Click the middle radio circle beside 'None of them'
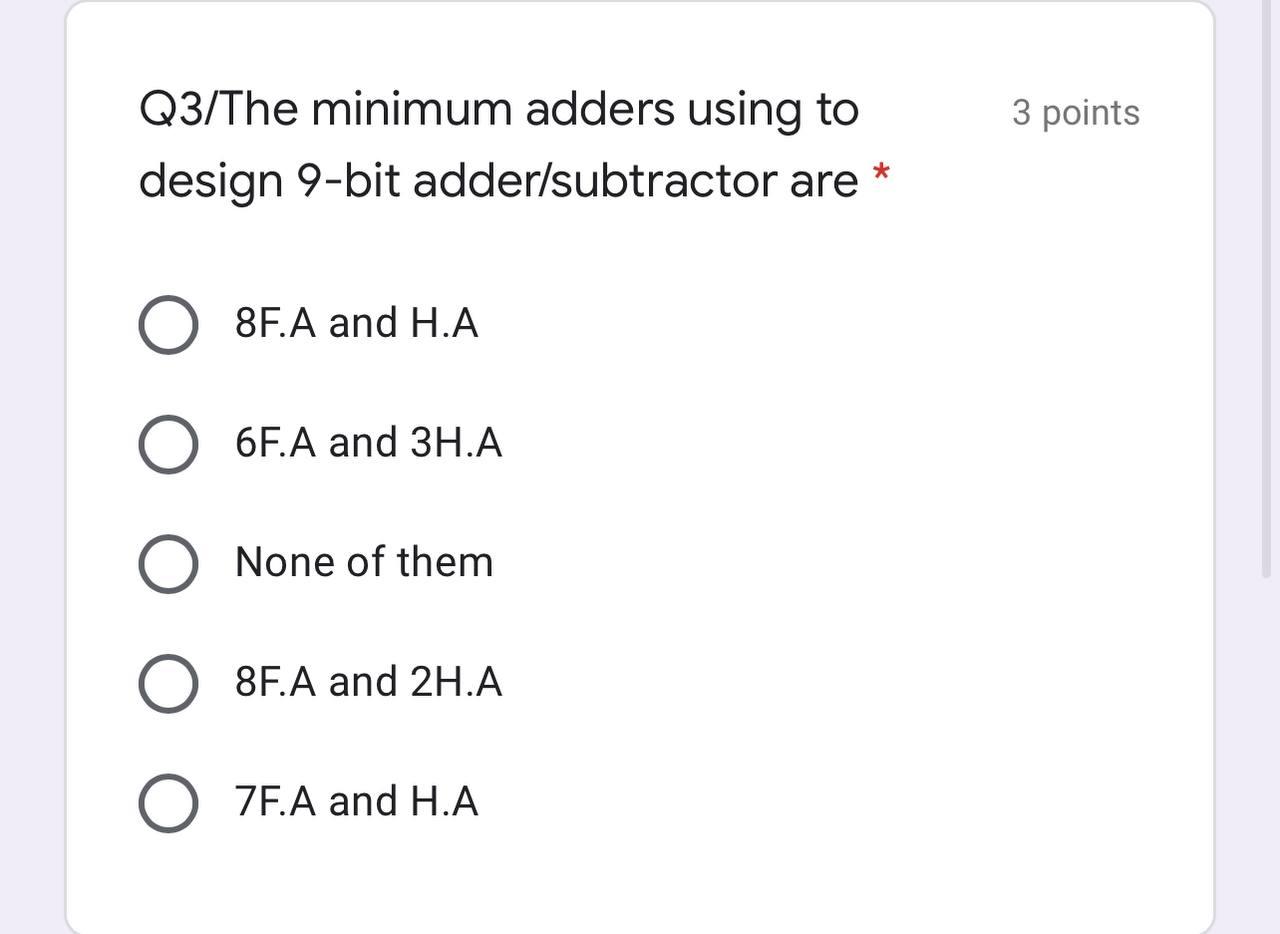The height and width of the screenshot is (934, 1280). [167, 562]
